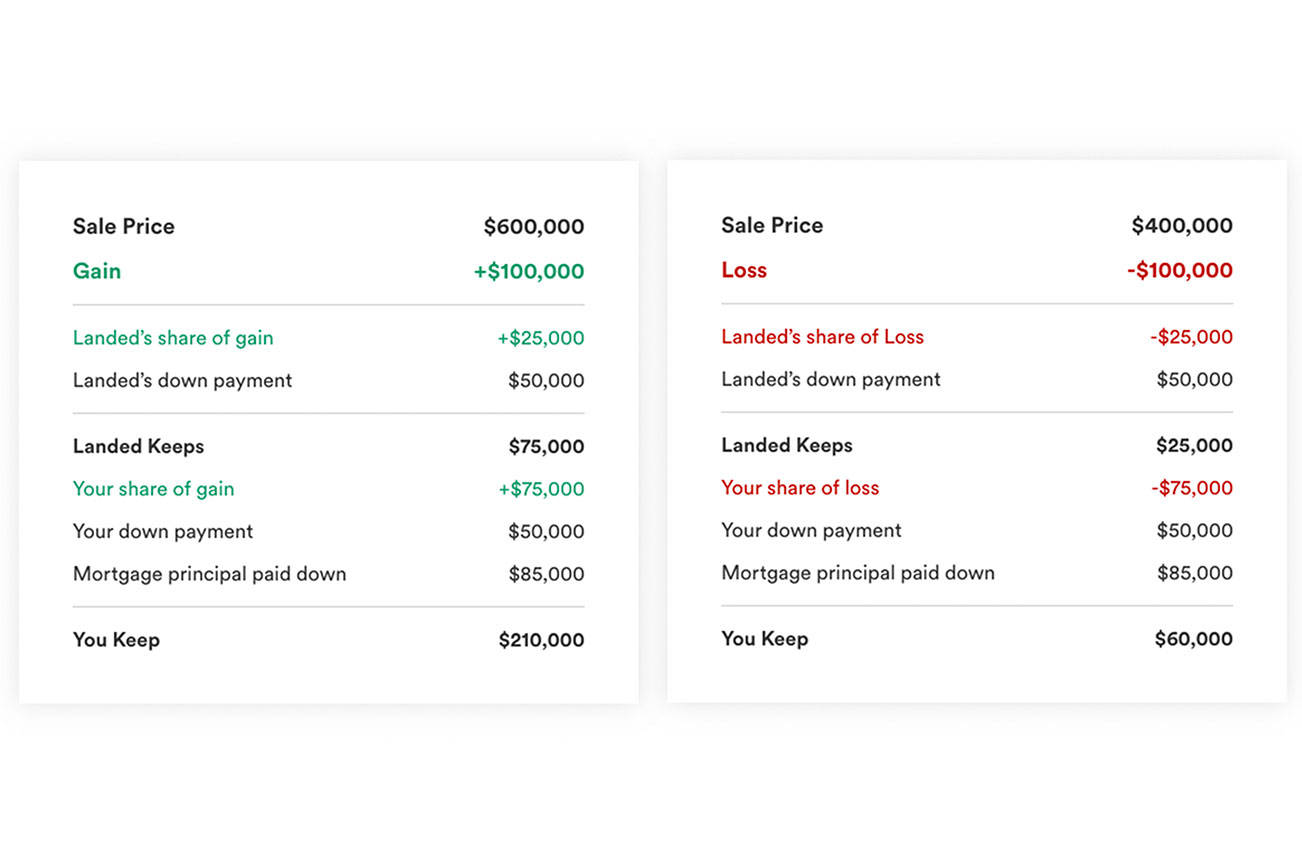Click the "Landed's share of gain" text
The image size is (1302, 868).
(173, 338)
